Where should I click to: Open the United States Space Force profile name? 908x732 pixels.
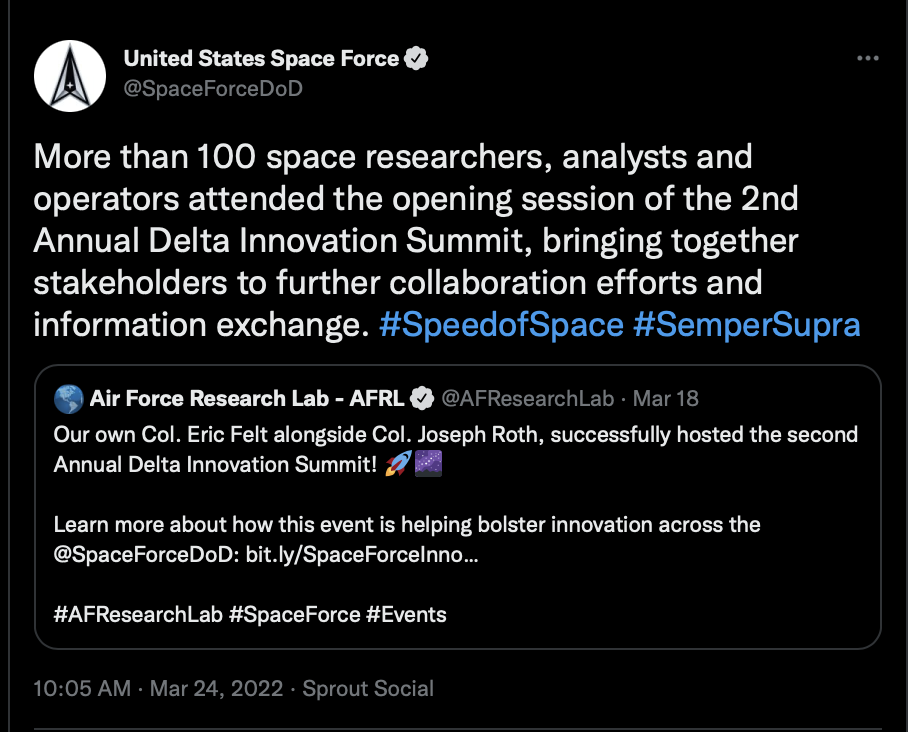(261, 58)
